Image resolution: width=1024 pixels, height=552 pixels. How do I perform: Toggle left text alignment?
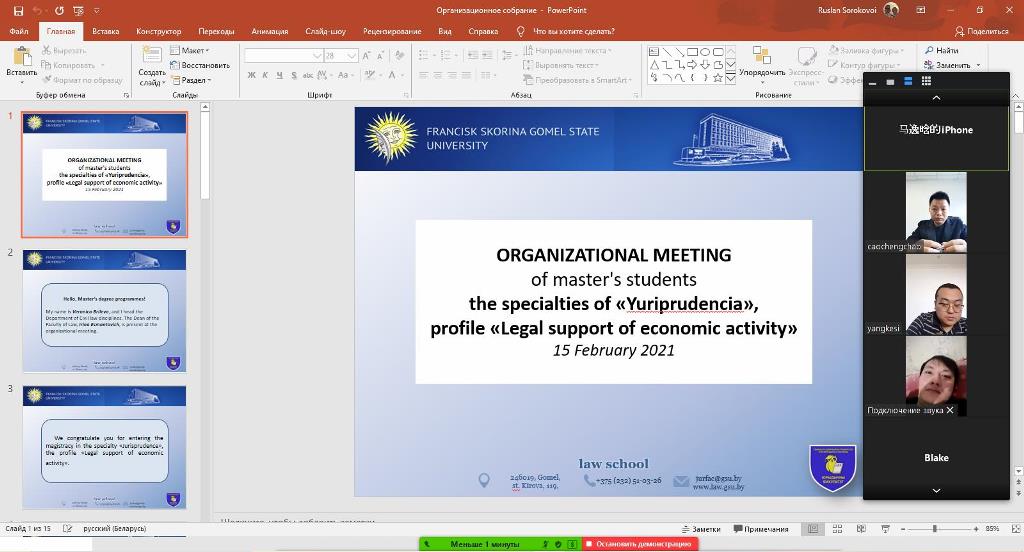pyautogui.click(x=423, y=76)
